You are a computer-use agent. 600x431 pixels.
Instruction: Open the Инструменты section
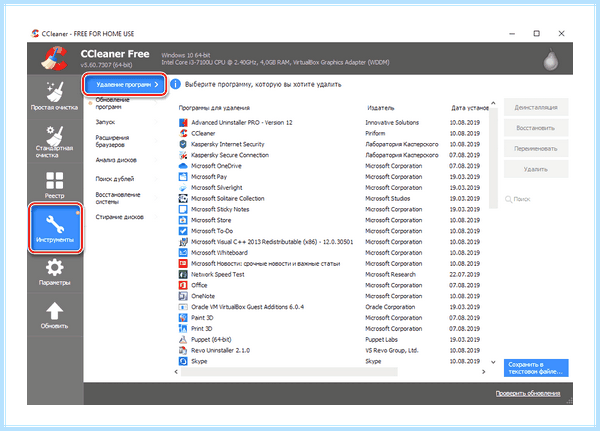click(55, 228)
